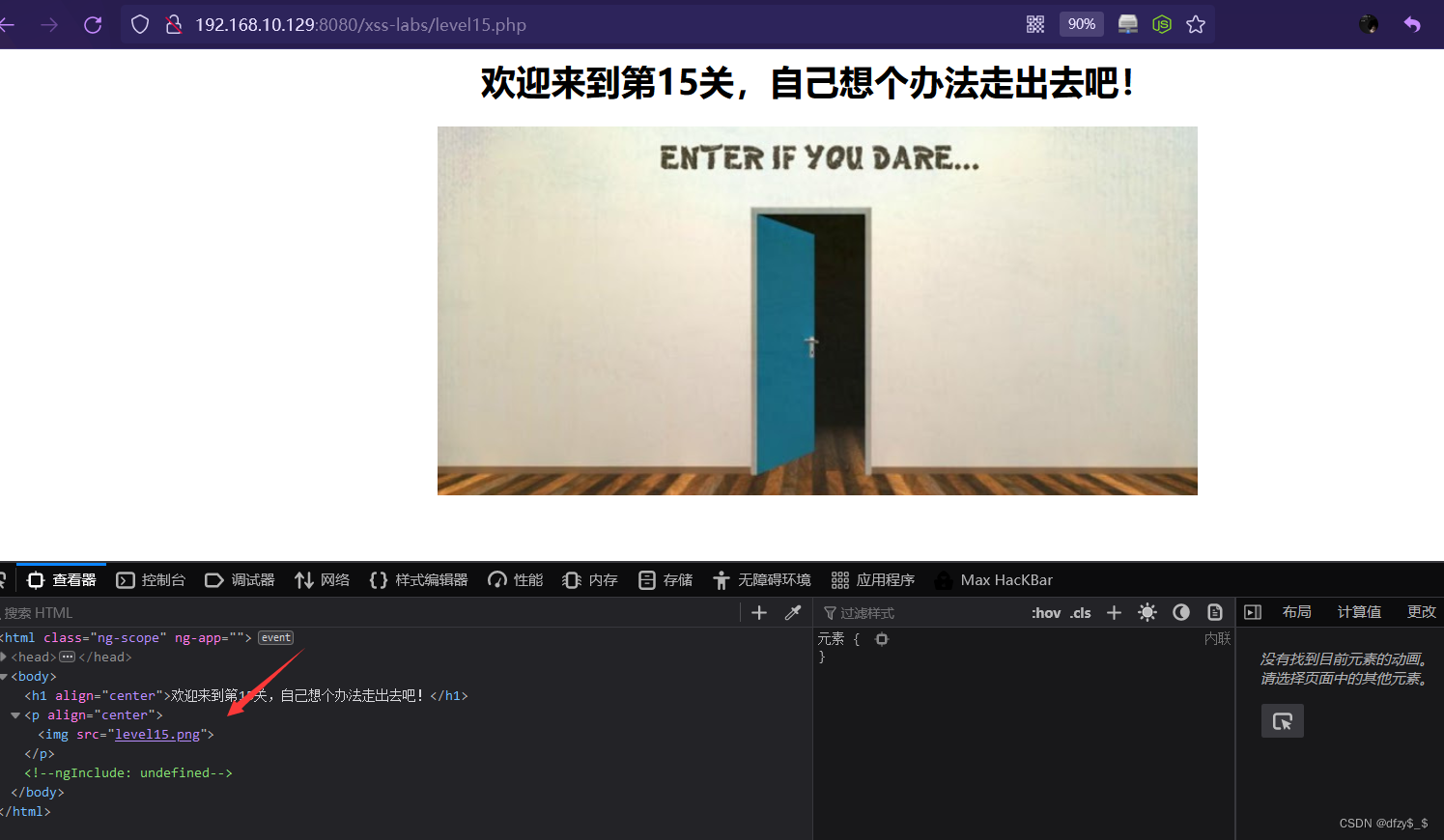1444x840 pixels.
Task: Collapse the p align center node
Action: [x=15, y=714]
